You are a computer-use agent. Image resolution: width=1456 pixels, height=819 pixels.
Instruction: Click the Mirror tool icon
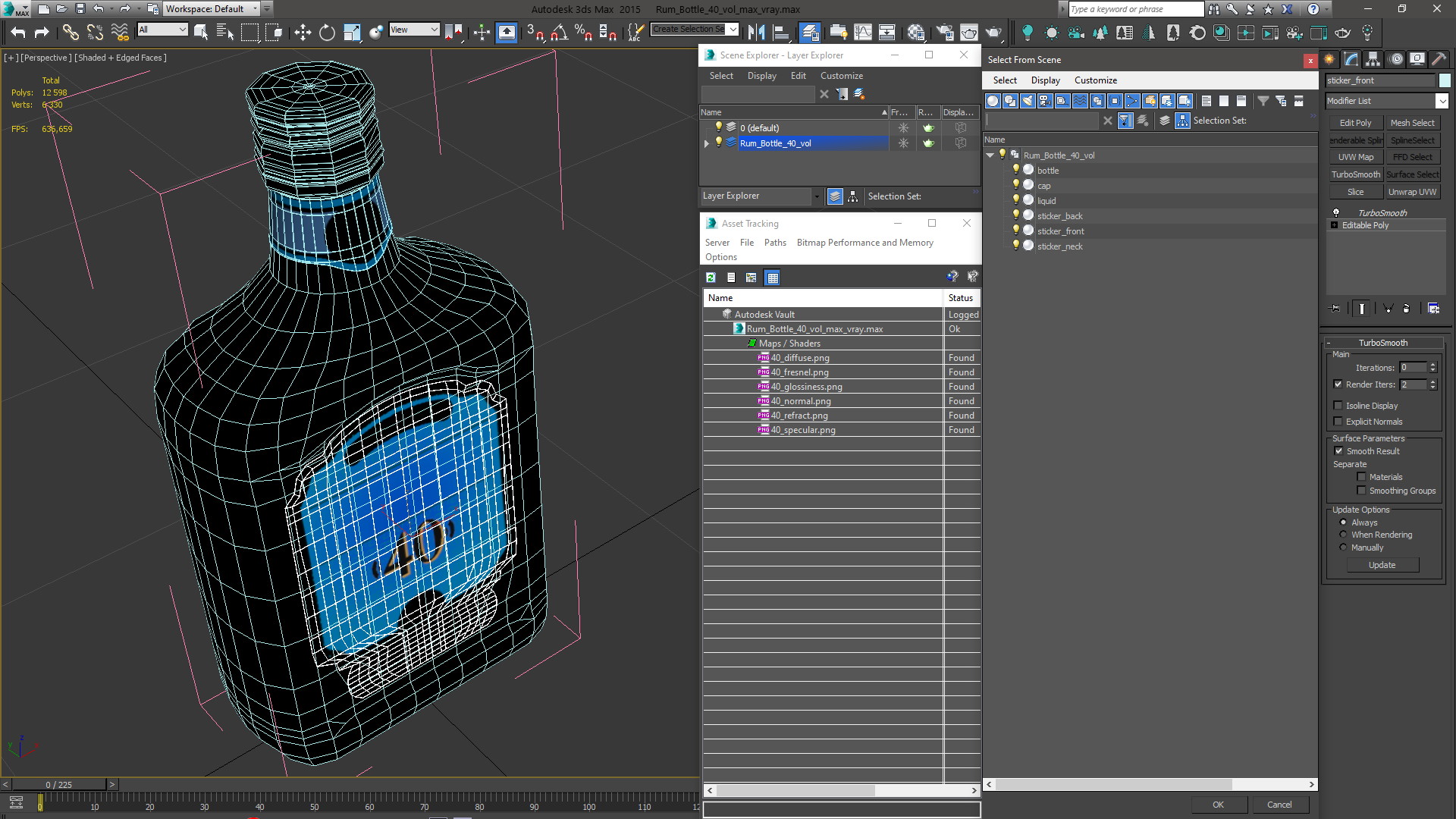pos(755,32)
